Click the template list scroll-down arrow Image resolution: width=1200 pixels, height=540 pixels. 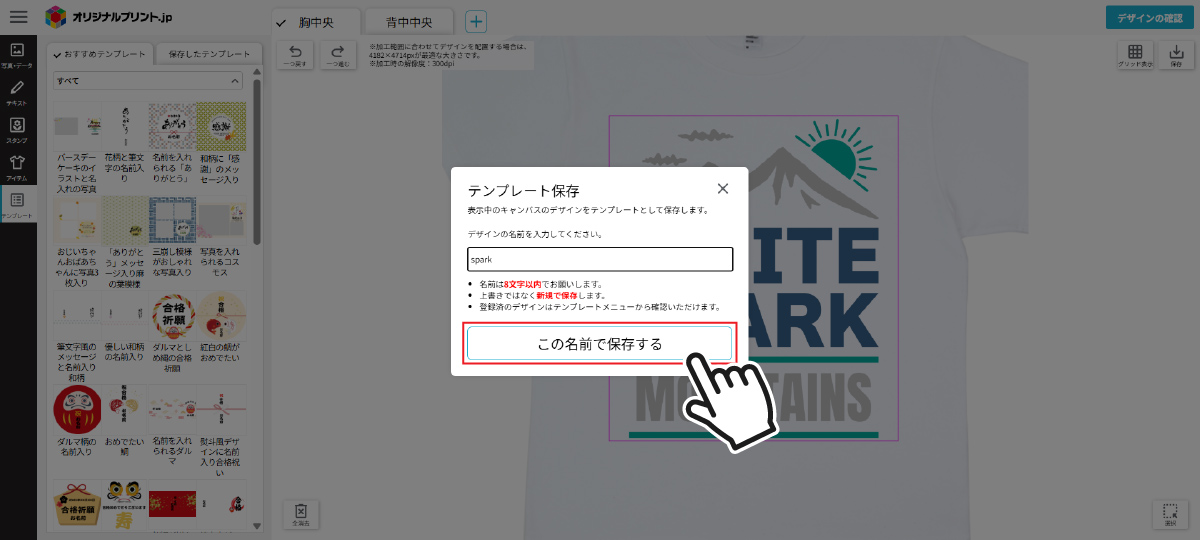257,525
